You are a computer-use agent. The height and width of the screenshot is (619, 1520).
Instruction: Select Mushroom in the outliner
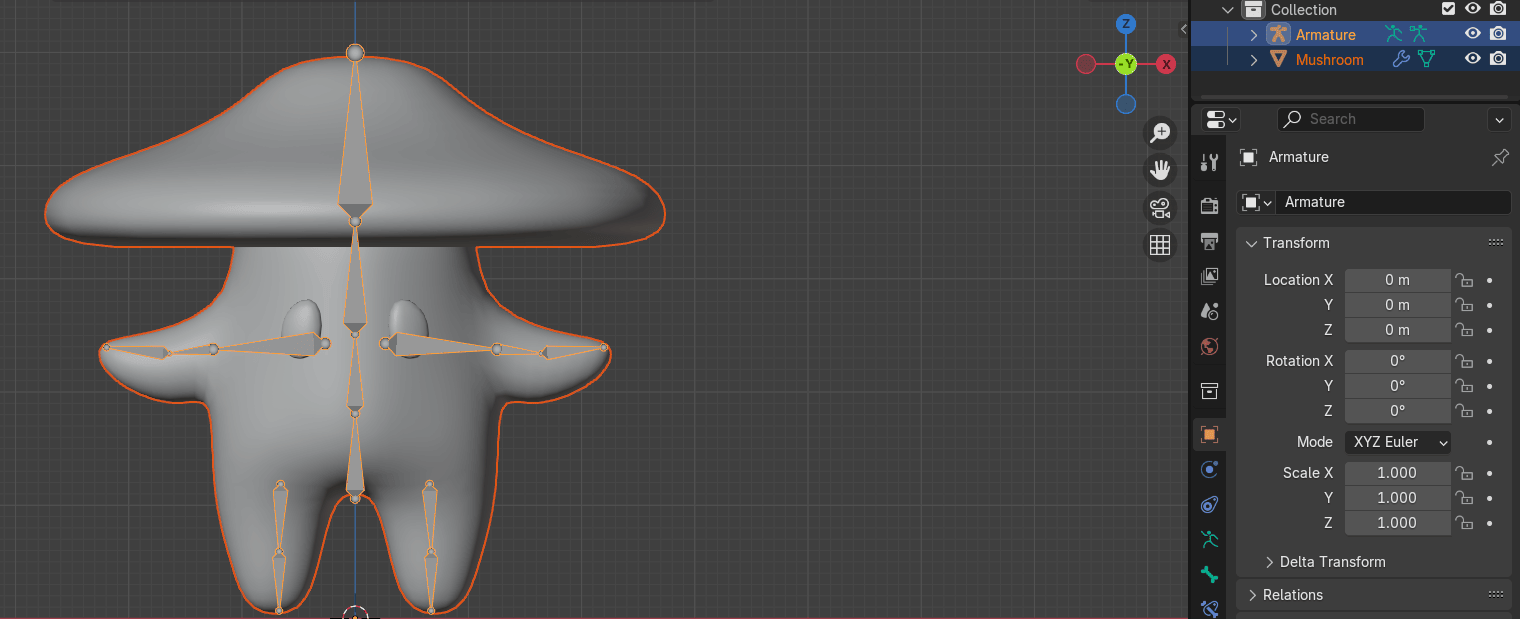[x=1329, y=60]
